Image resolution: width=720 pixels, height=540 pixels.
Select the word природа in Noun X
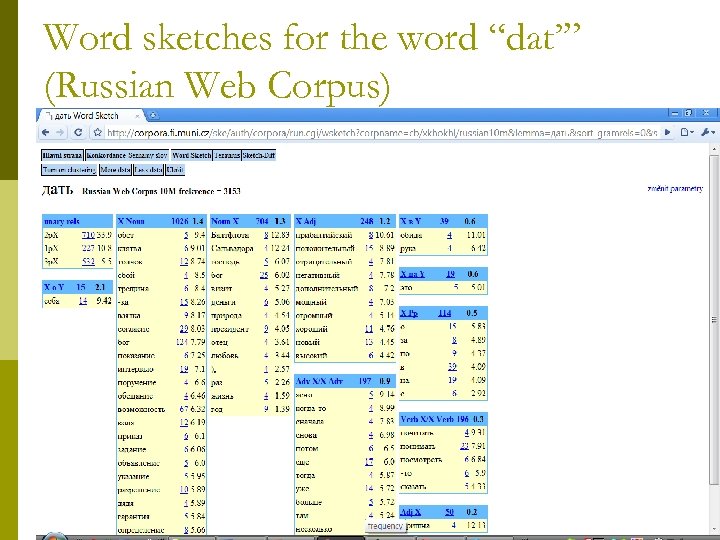pyautogui.click(x=226, y=315)
